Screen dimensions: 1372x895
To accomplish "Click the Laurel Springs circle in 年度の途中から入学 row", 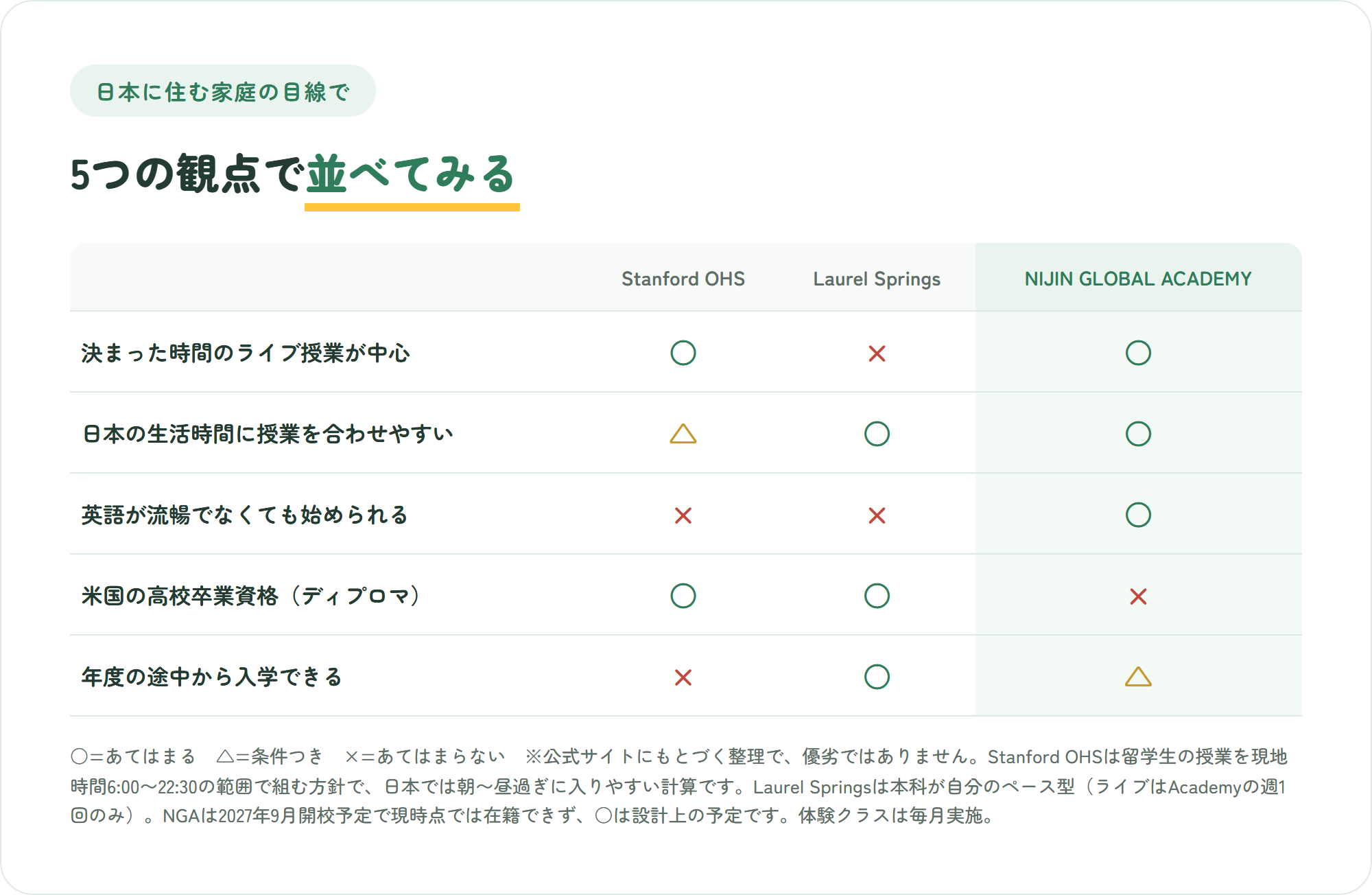I will click(x=877, y=677).
